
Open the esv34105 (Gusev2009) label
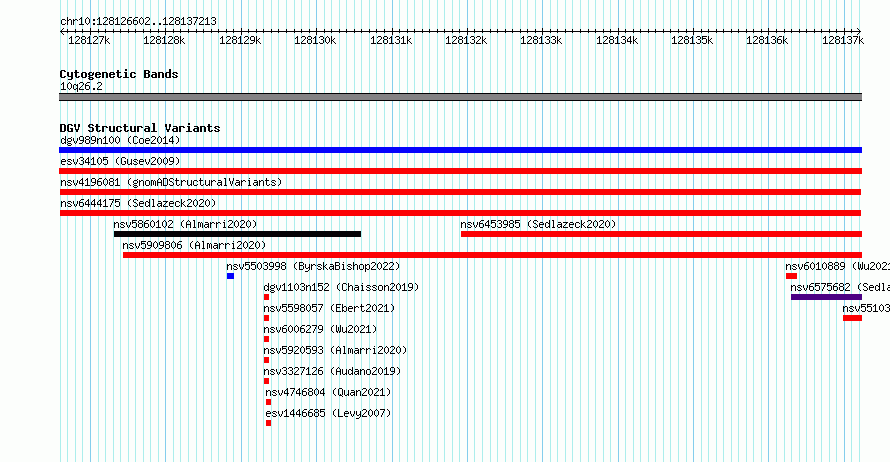point(120,161)
